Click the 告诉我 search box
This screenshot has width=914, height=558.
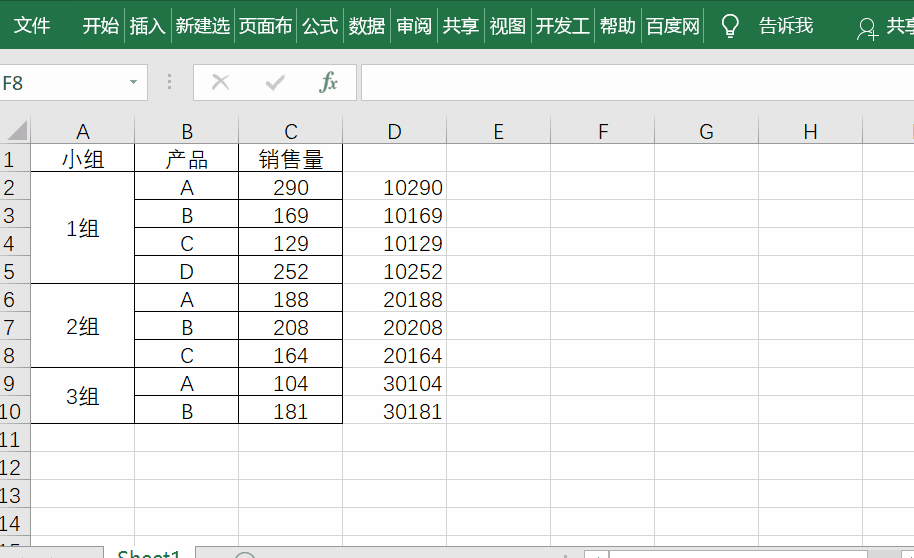(786, 26)
